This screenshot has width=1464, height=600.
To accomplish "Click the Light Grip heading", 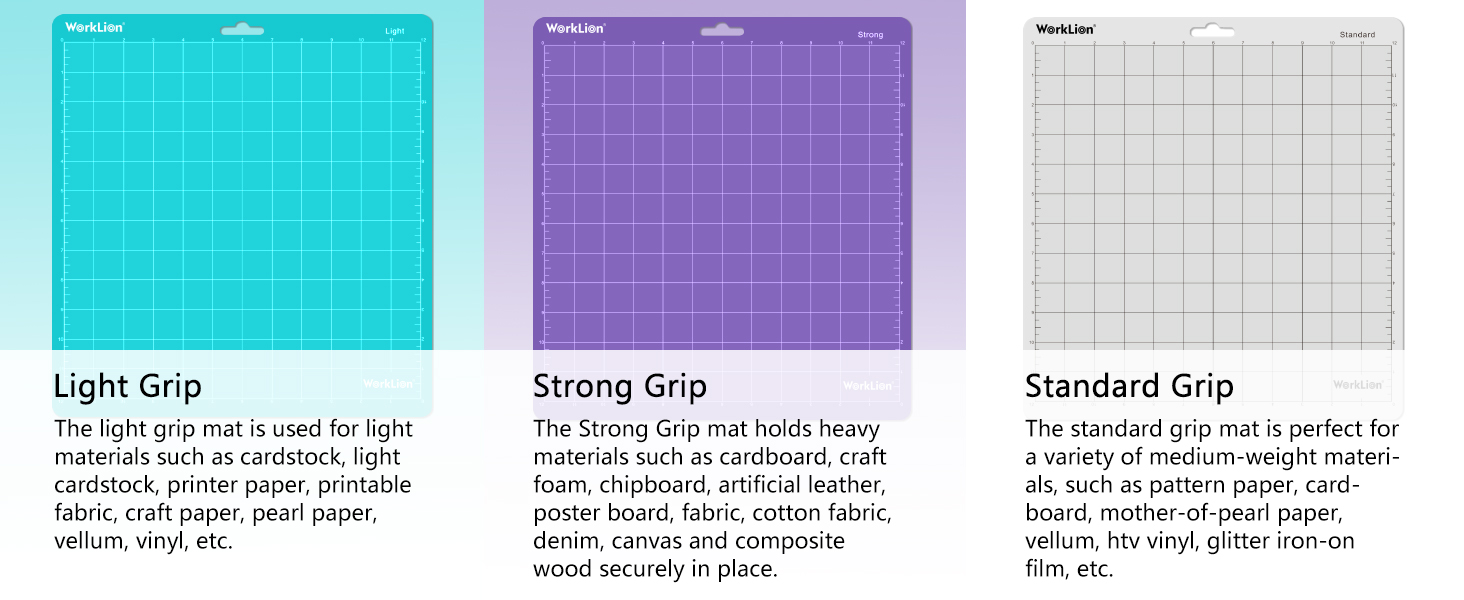I will coord(127,386).
